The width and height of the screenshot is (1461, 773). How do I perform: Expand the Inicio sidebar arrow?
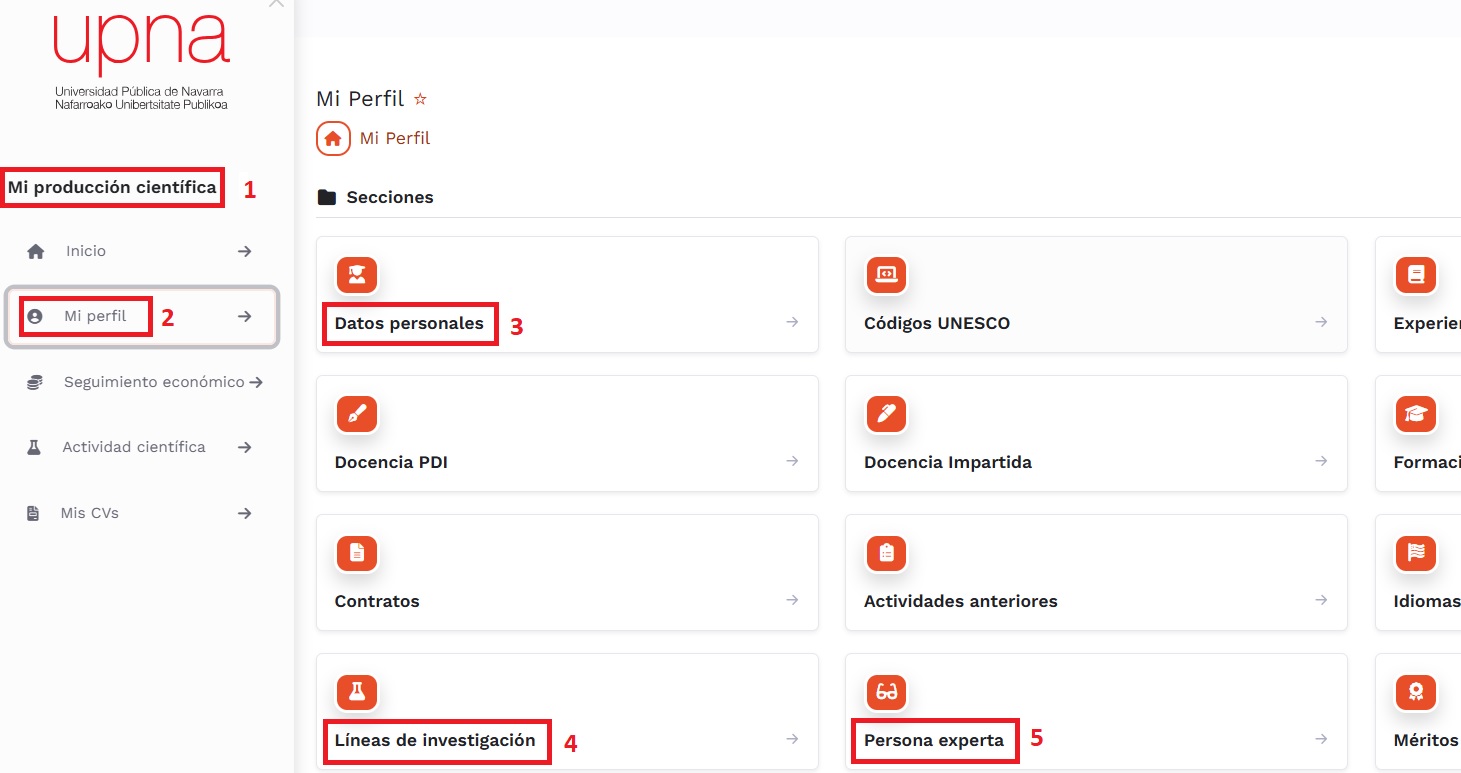(244, 251)
